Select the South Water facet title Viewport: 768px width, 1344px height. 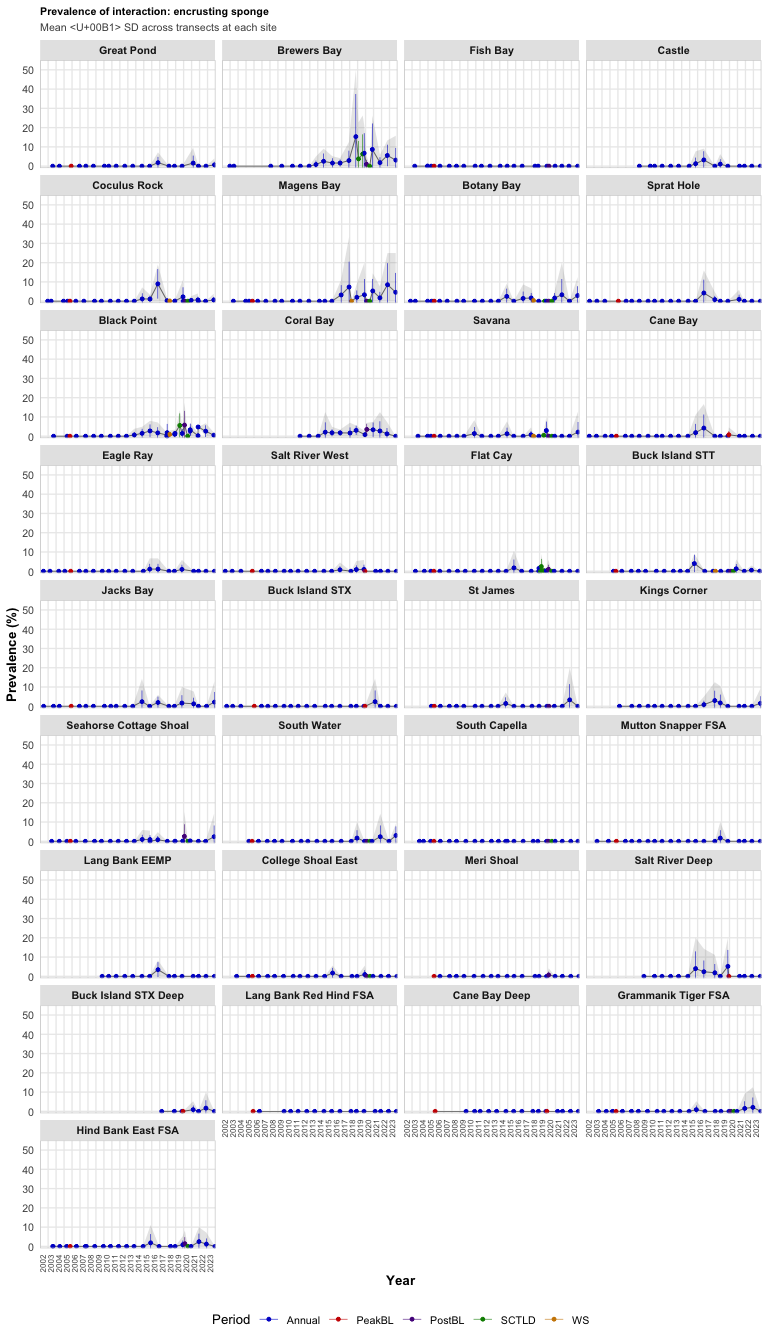tap(310, 725)
